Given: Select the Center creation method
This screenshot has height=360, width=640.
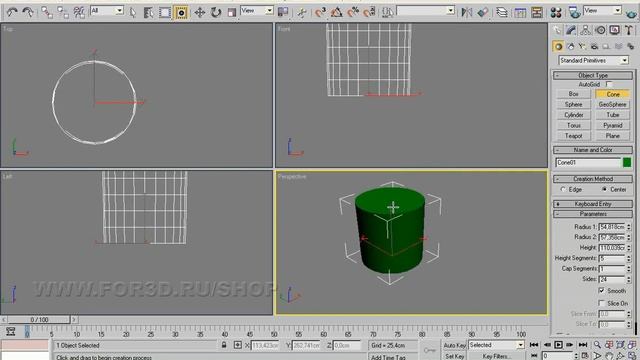Looking at the screenshot, I should 604,189.
